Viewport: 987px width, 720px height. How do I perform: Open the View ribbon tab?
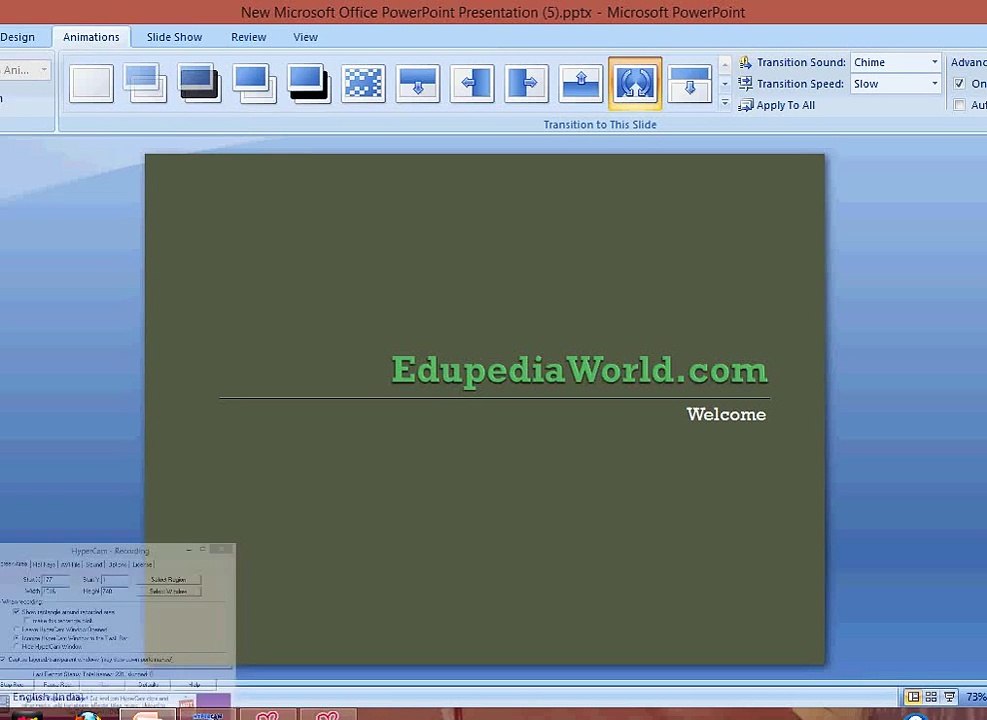pos(305,37)
